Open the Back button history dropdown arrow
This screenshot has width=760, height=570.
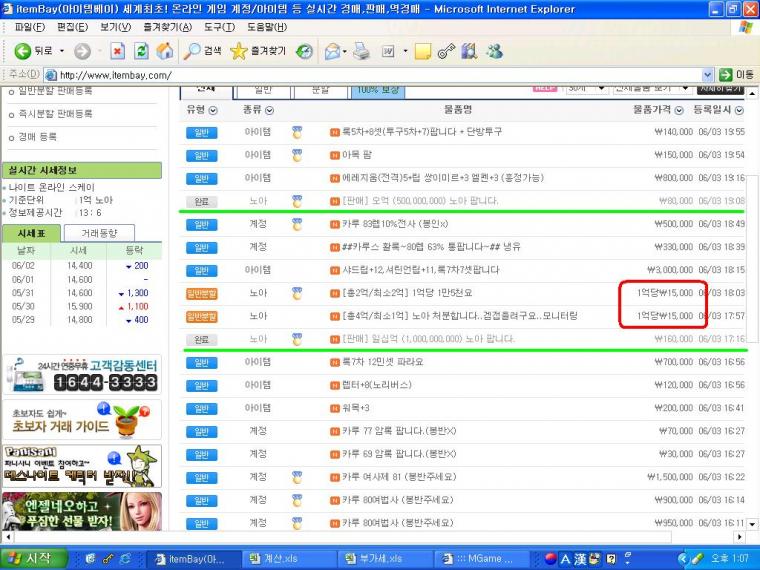point(62,51)
